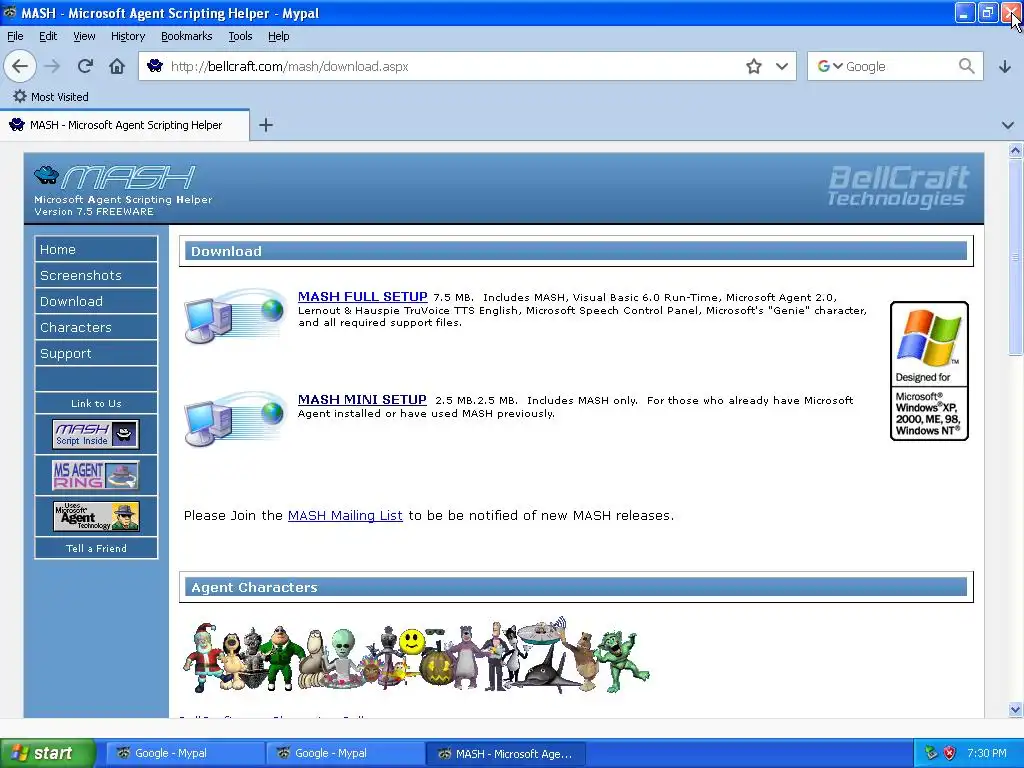This screenshot has width=1024, height=768.
Task: Click the computer icon beside MASH FULL SETUP
Action: click(234, 316)
